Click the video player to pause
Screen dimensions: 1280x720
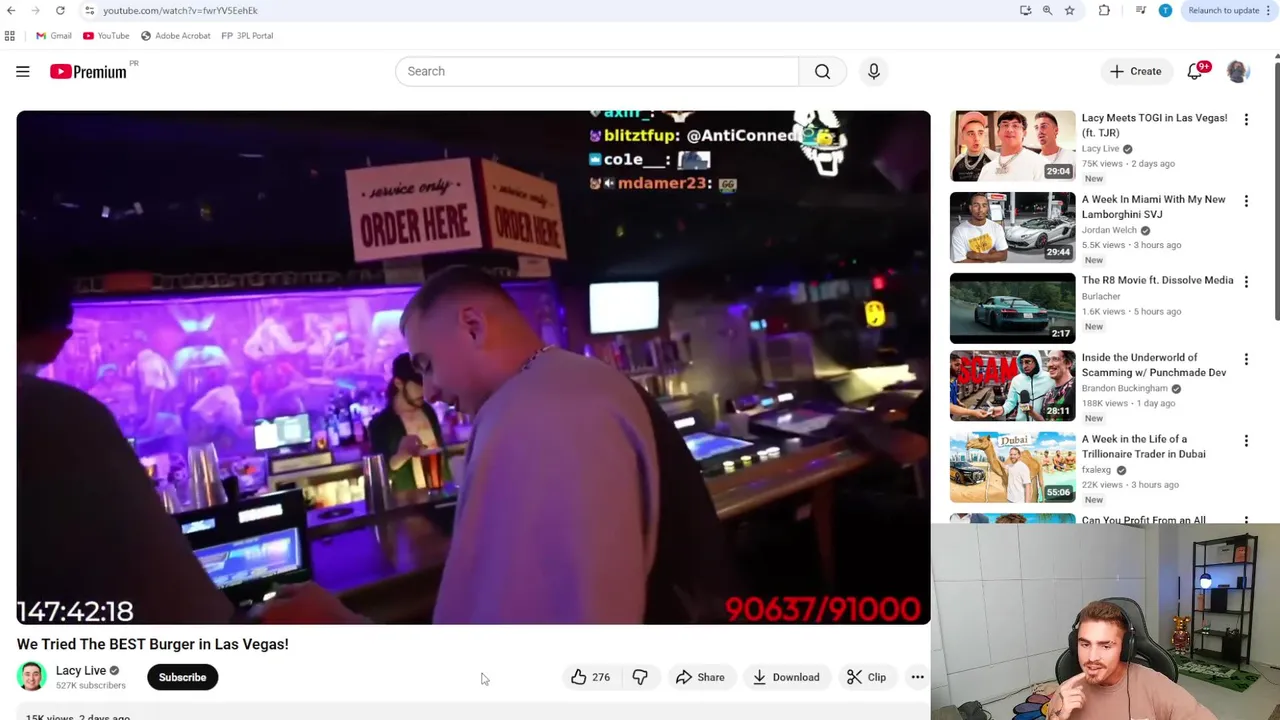(x=473, y=367)
